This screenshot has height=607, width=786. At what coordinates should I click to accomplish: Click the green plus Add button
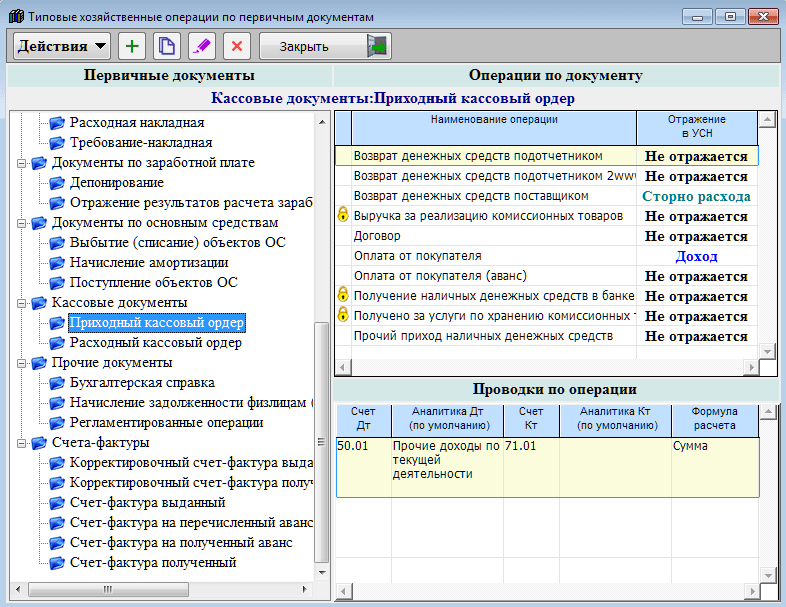[132, 47]
